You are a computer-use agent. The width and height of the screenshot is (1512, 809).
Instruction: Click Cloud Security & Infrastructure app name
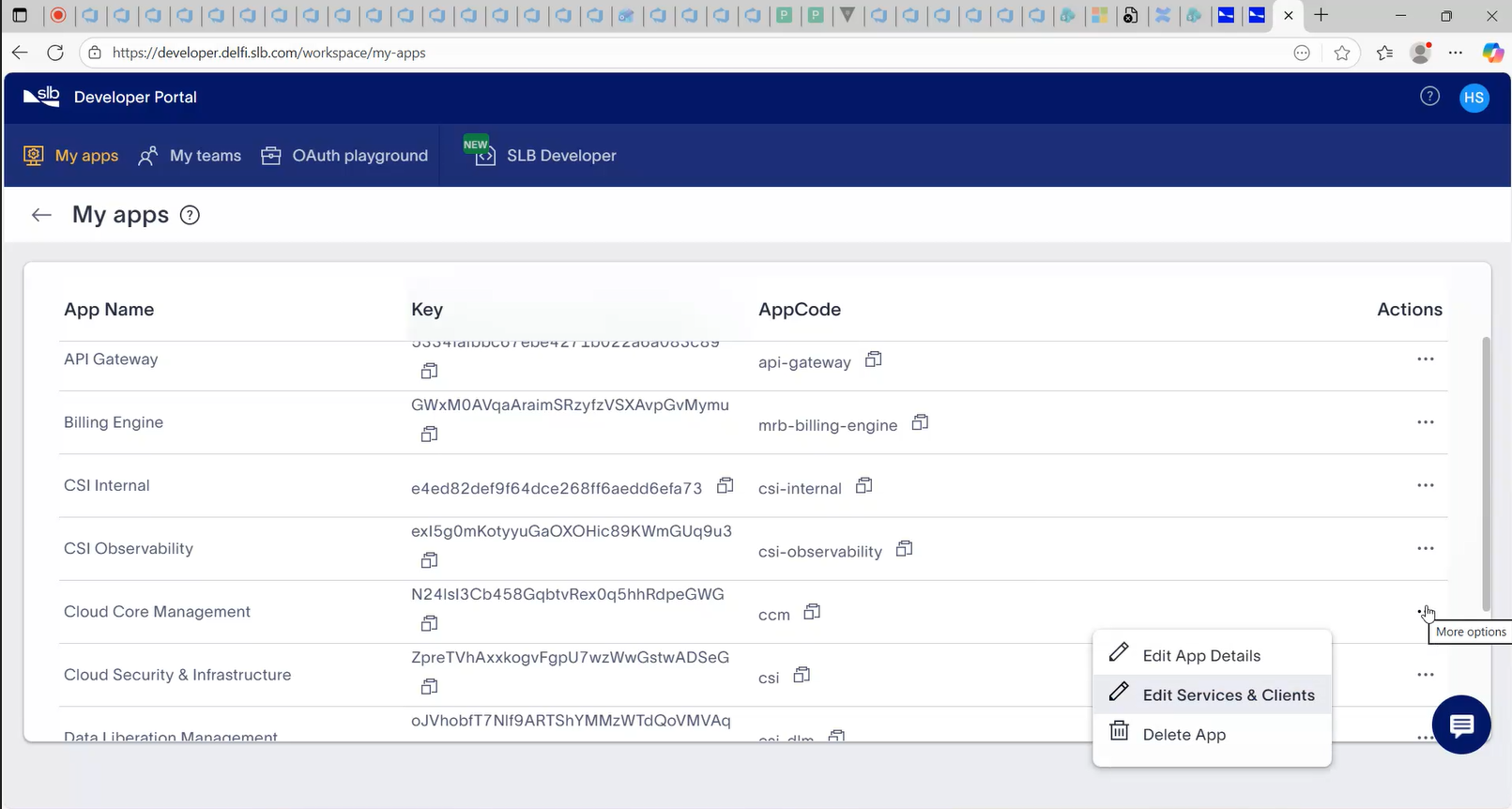[177, 675]
